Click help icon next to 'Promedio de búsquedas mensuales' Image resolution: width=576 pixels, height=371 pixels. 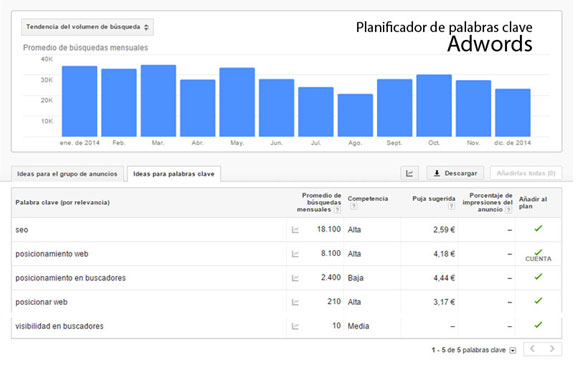coord(337,210)
